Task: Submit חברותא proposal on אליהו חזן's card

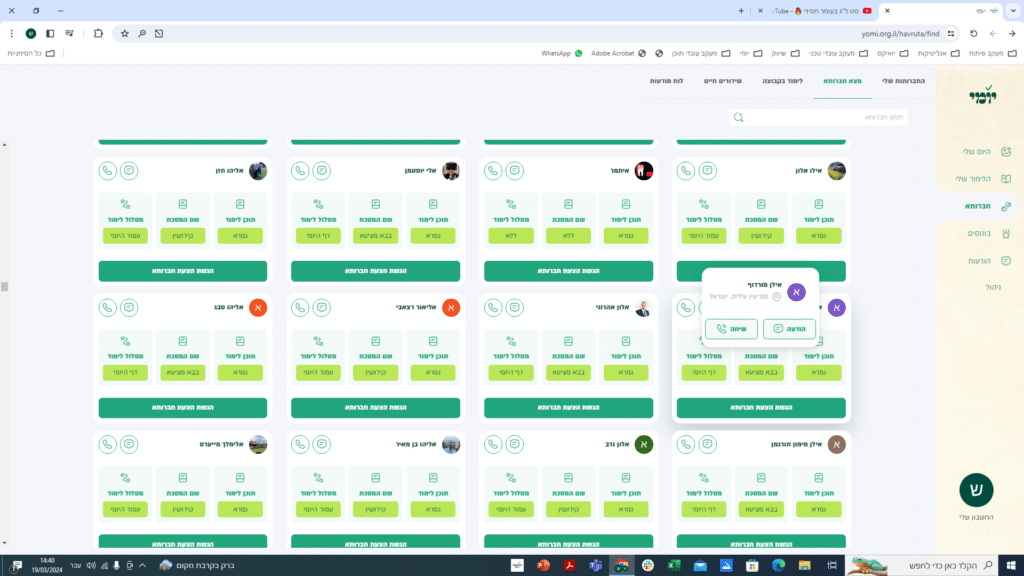Action: [183, 271]
